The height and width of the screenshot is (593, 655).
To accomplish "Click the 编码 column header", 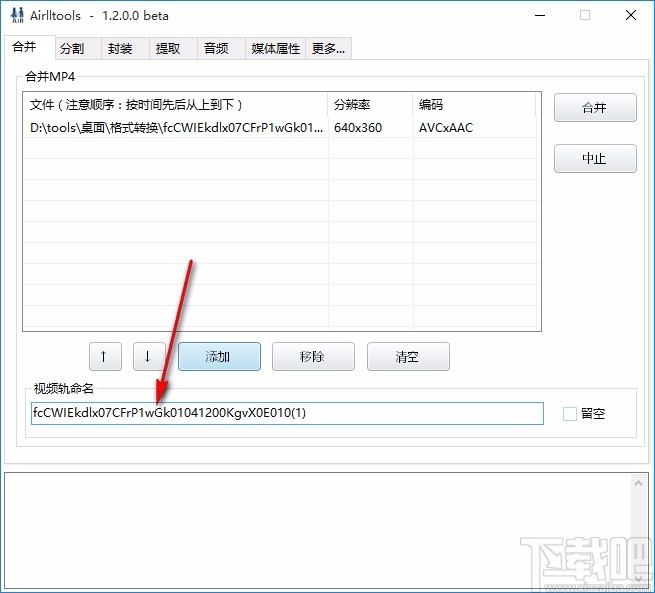I will click(475, 104).
